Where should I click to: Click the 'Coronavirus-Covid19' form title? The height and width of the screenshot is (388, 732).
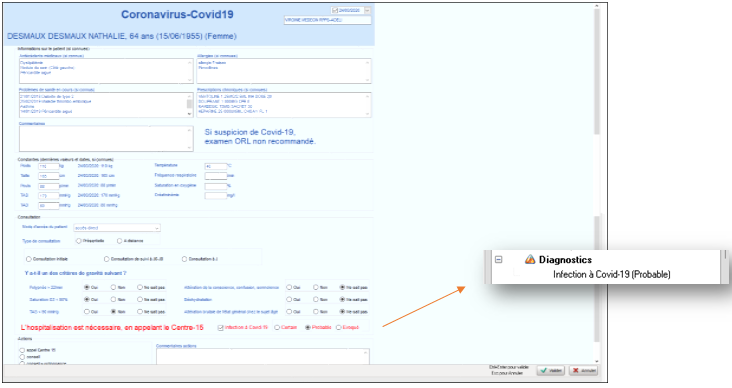coord(177,14)
